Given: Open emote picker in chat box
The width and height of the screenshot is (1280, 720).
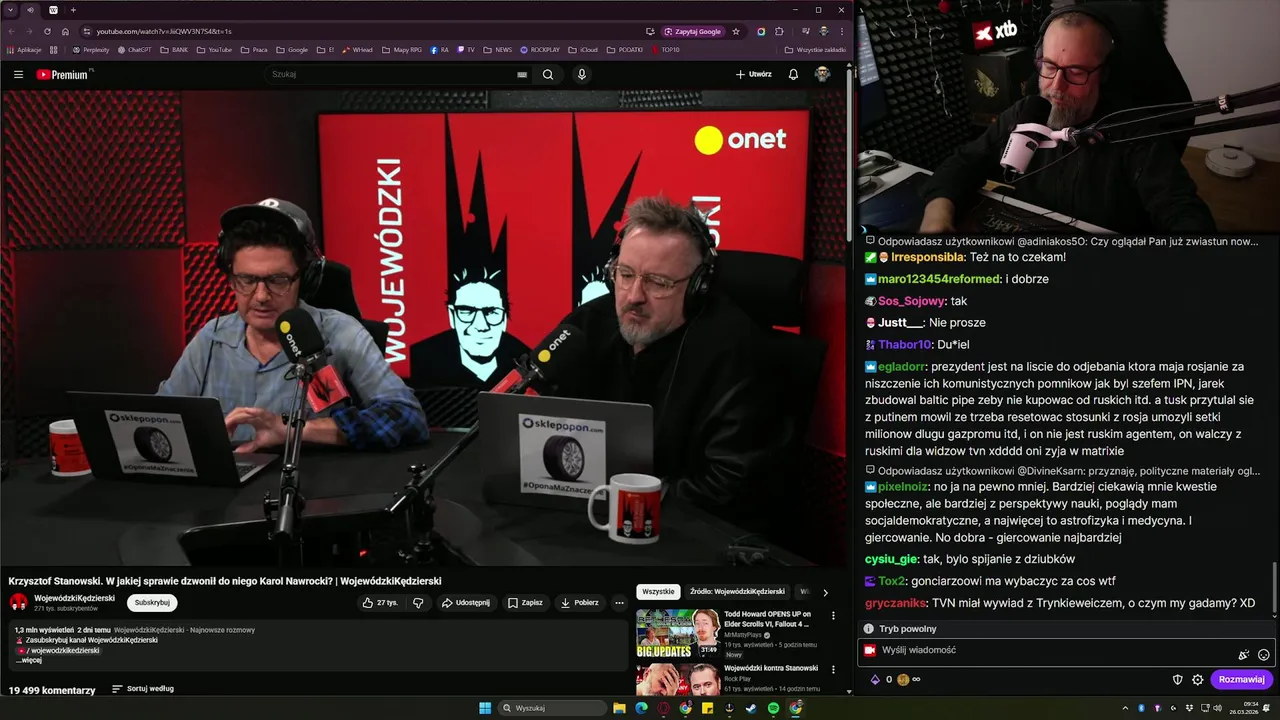Looking at the screenshot, I should [1264, 655].
